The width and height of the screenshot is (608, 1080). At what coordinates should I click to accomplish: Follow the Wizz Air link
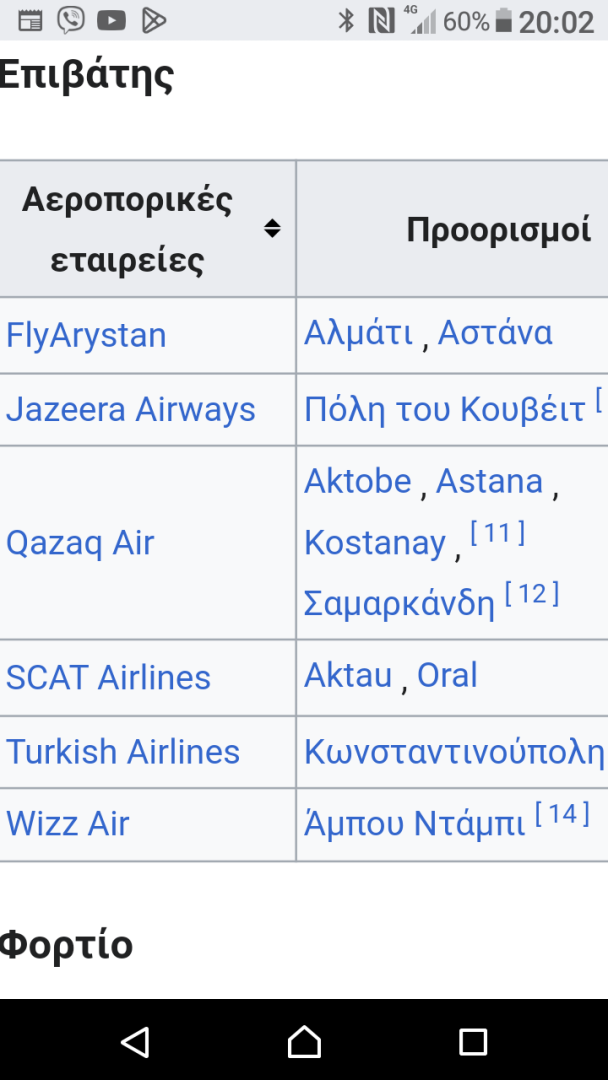click(x=68, y=824)
